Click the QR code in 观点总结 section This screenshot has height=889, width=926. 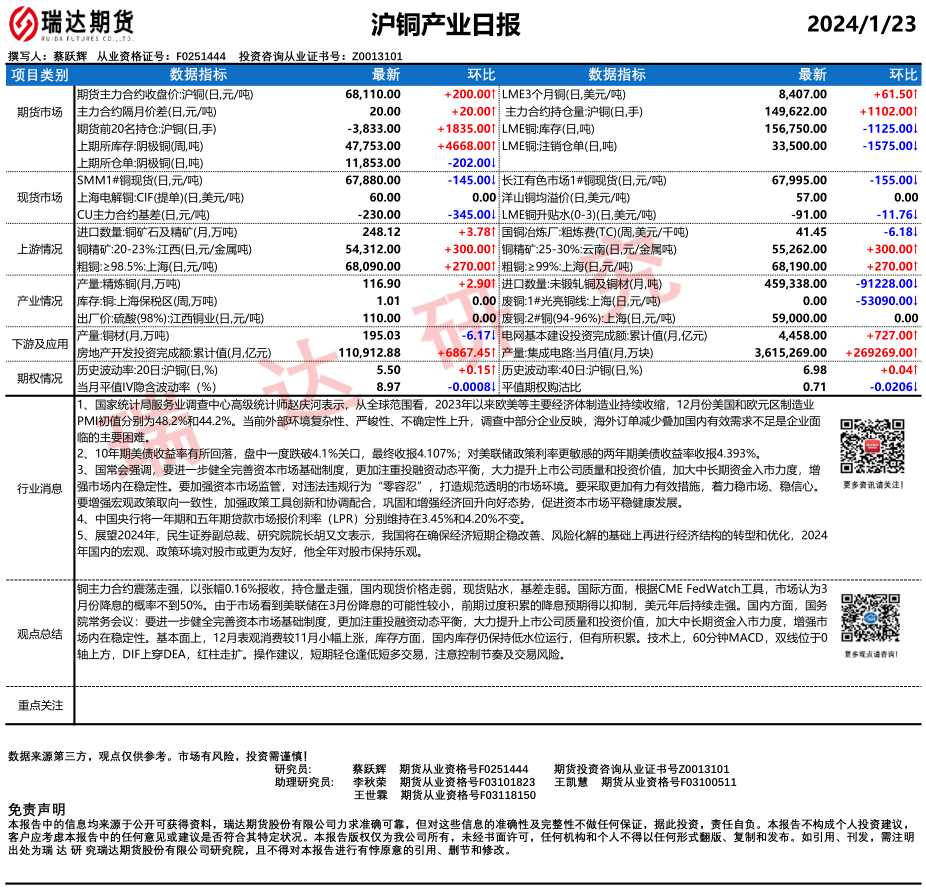click(x=864, y=617)
